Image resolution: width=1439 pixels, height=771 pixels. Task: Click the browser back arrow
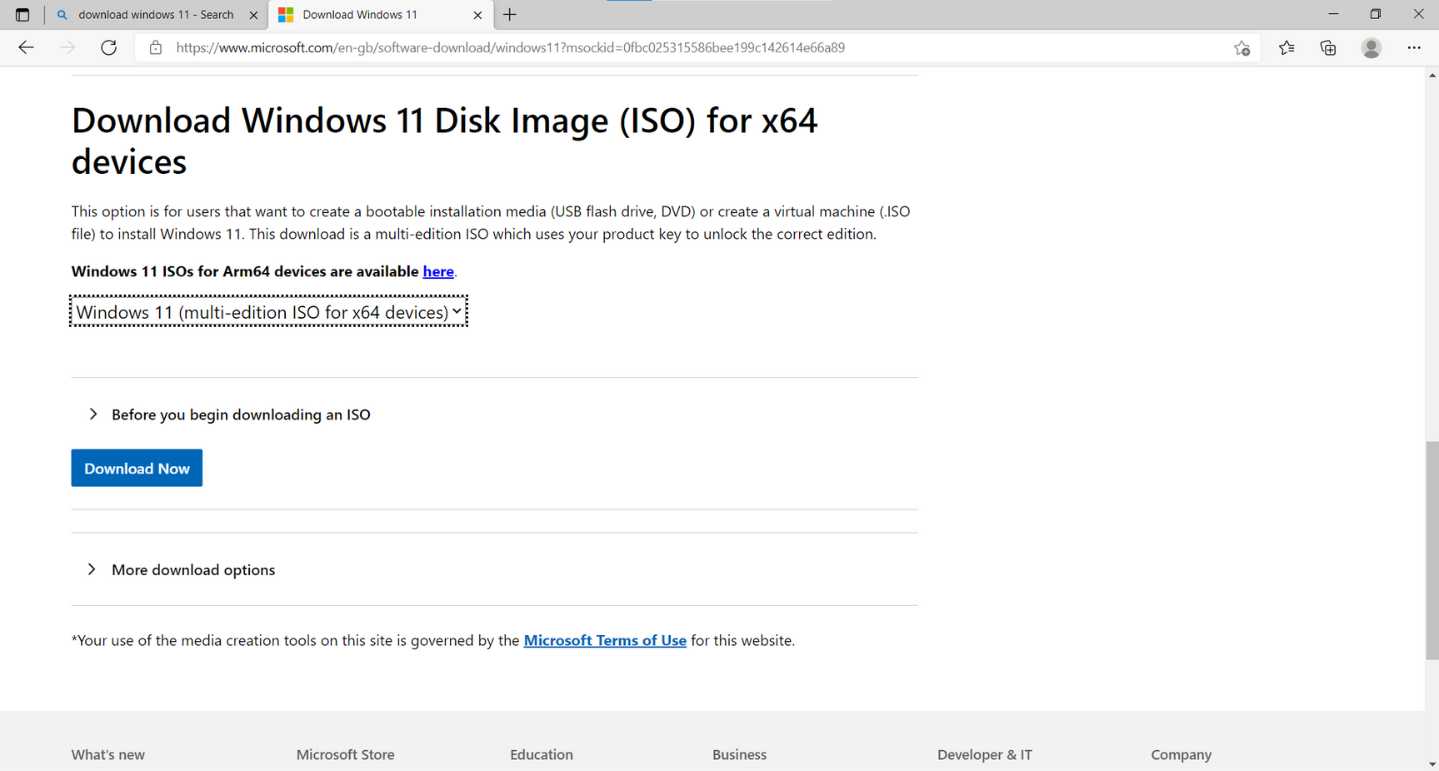pyautogui.click(x=26, y=48)
